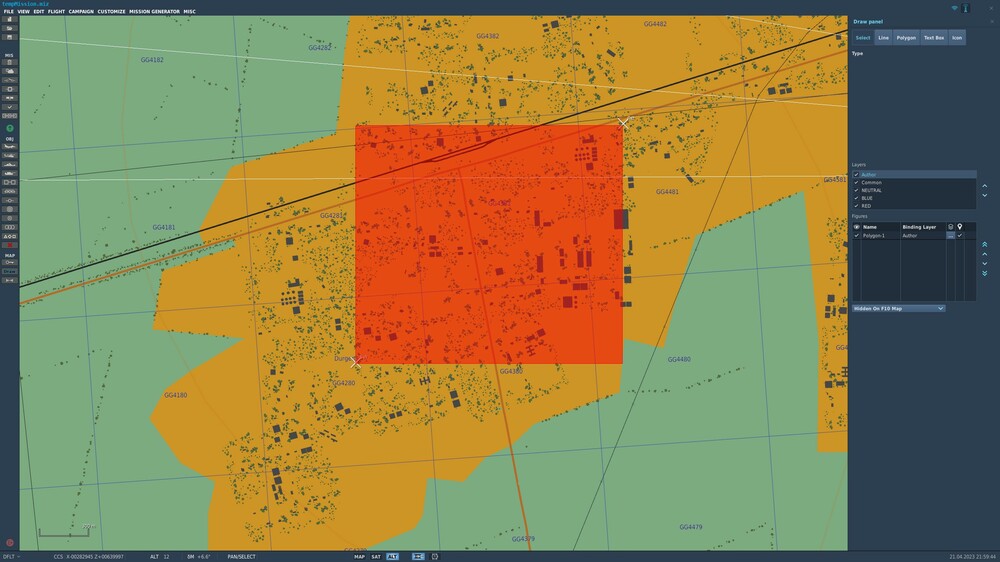Click the checkmark icon in MIS section
This screenshot has width=1000, height=562.
click(x=10, y=107)
